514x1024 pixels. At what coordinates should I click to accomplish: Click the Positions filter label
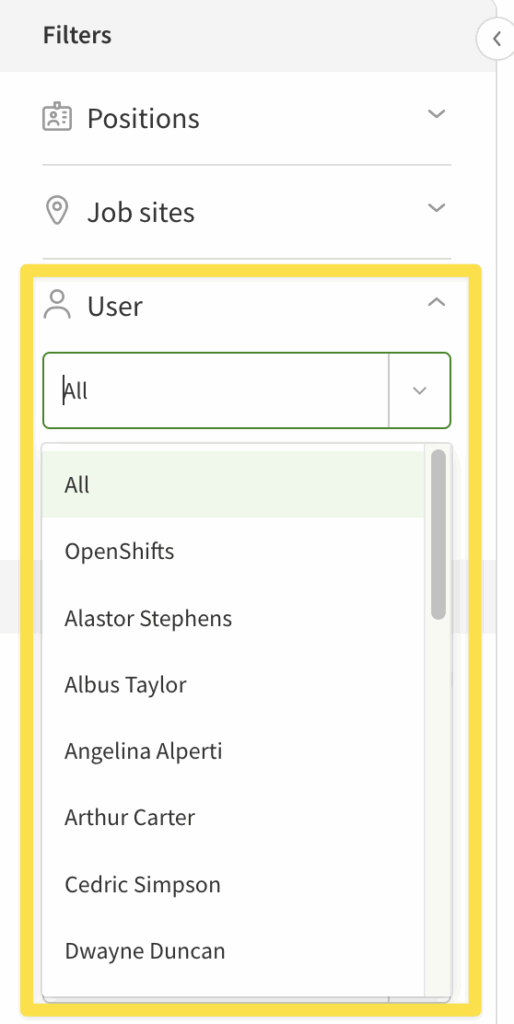point(143,118)
